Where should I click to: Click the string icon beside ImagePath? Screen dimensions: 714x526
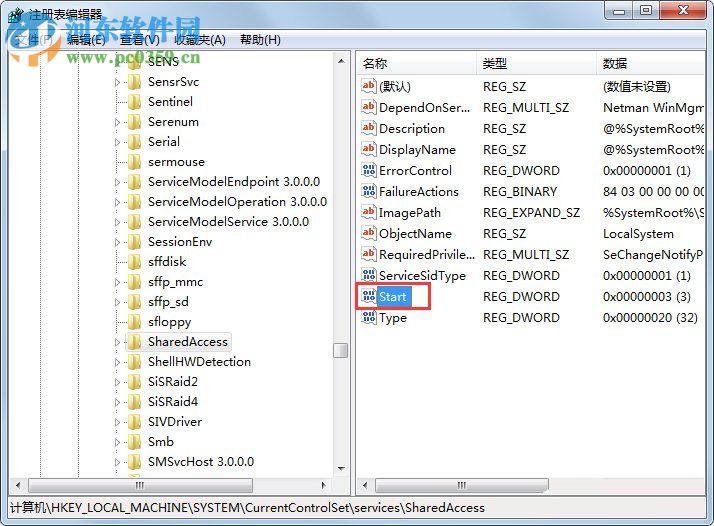(x=368, y=212)
